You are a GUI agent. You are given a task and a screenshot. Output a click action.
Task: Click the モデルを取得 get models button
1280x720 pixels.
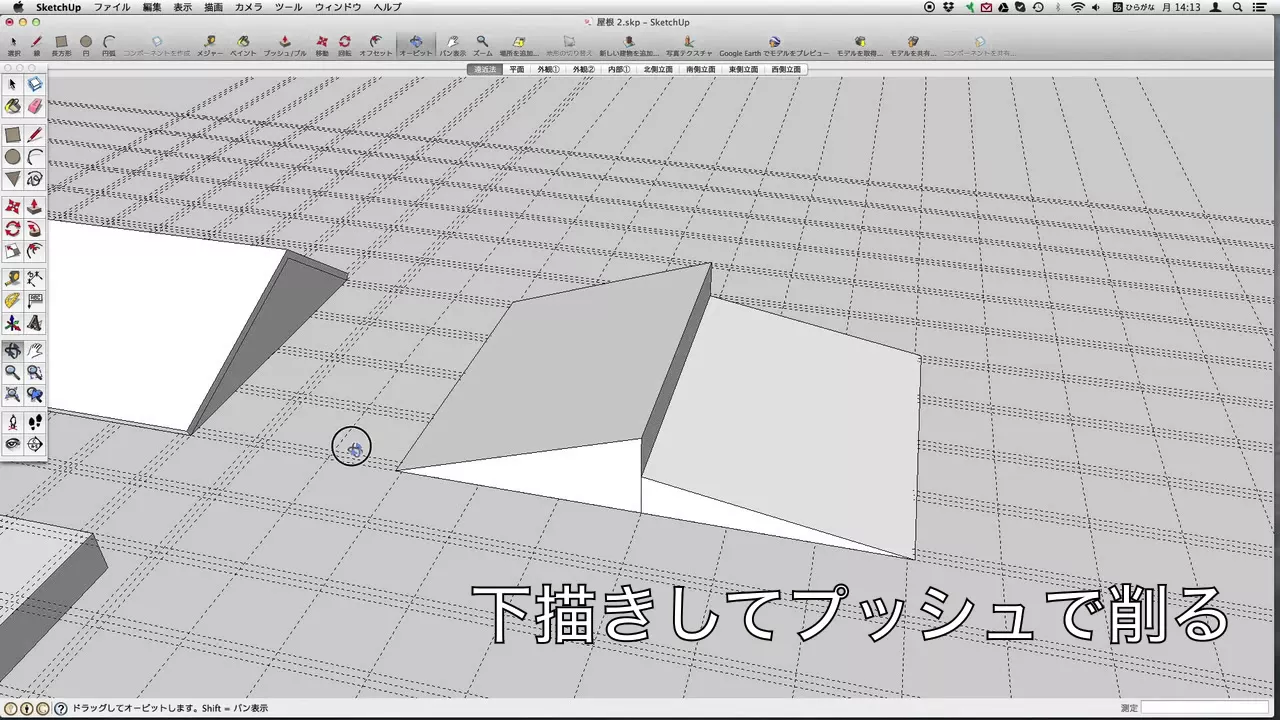(860, 45)
